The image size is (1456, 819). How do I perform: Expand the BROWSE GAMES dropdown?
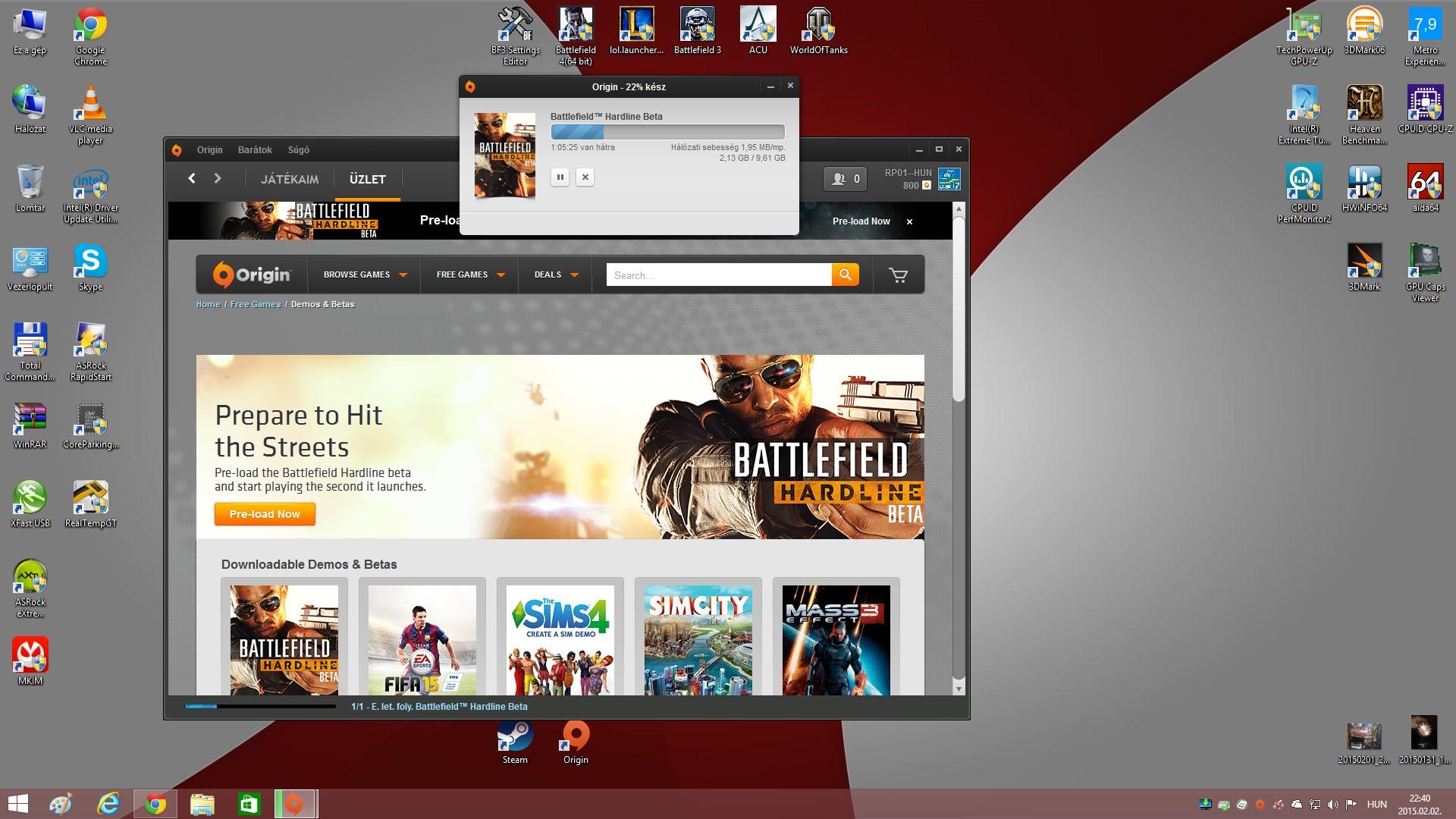click(366, 275)
